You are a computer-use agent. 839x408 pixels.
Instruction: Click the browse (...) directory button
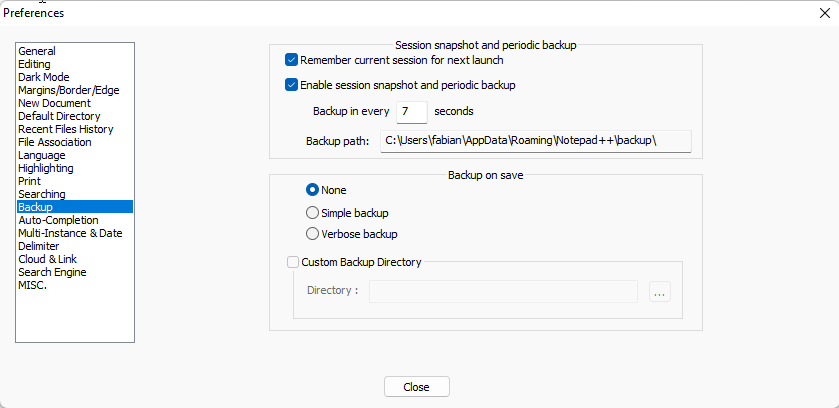click(x=659, y=292)
